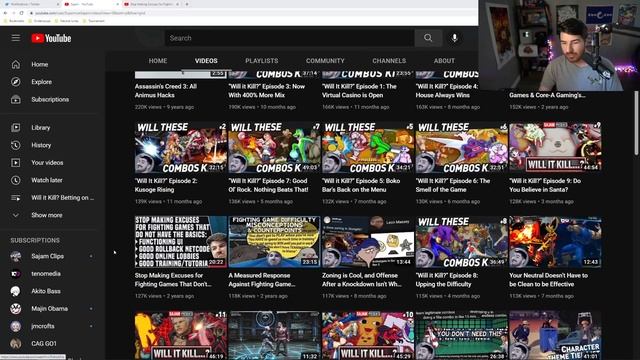Click Sajam Clips channel avatar
The height and width of the screenshot is (360, 640).
16,256
